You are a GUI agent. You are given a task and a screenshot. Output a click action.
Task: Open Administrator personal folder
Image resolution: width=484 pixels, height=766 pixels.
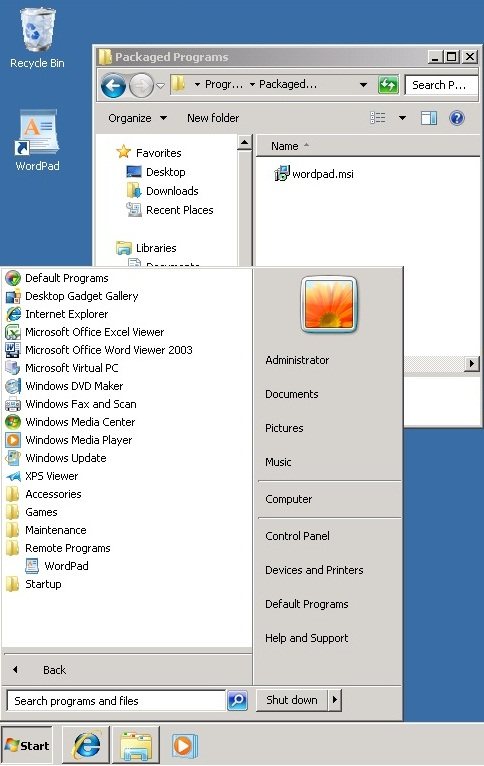[297, 361]
